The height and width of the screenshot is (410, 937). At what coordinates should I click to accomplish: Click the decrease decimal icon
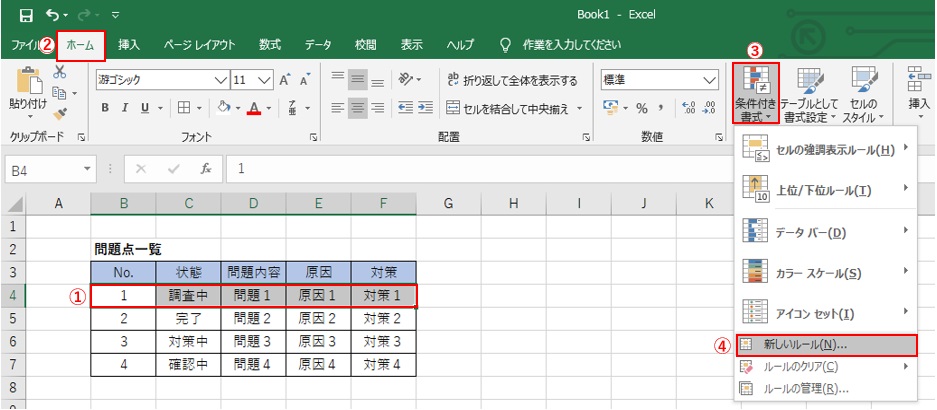coord(710,108)
